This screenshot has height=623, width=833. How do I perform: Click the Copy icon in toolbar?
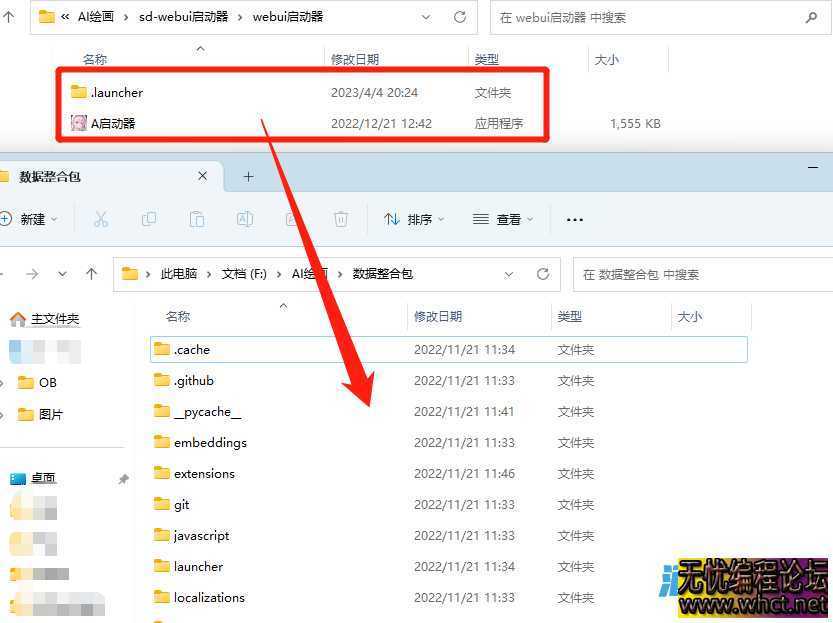click(x=149, y=219)
